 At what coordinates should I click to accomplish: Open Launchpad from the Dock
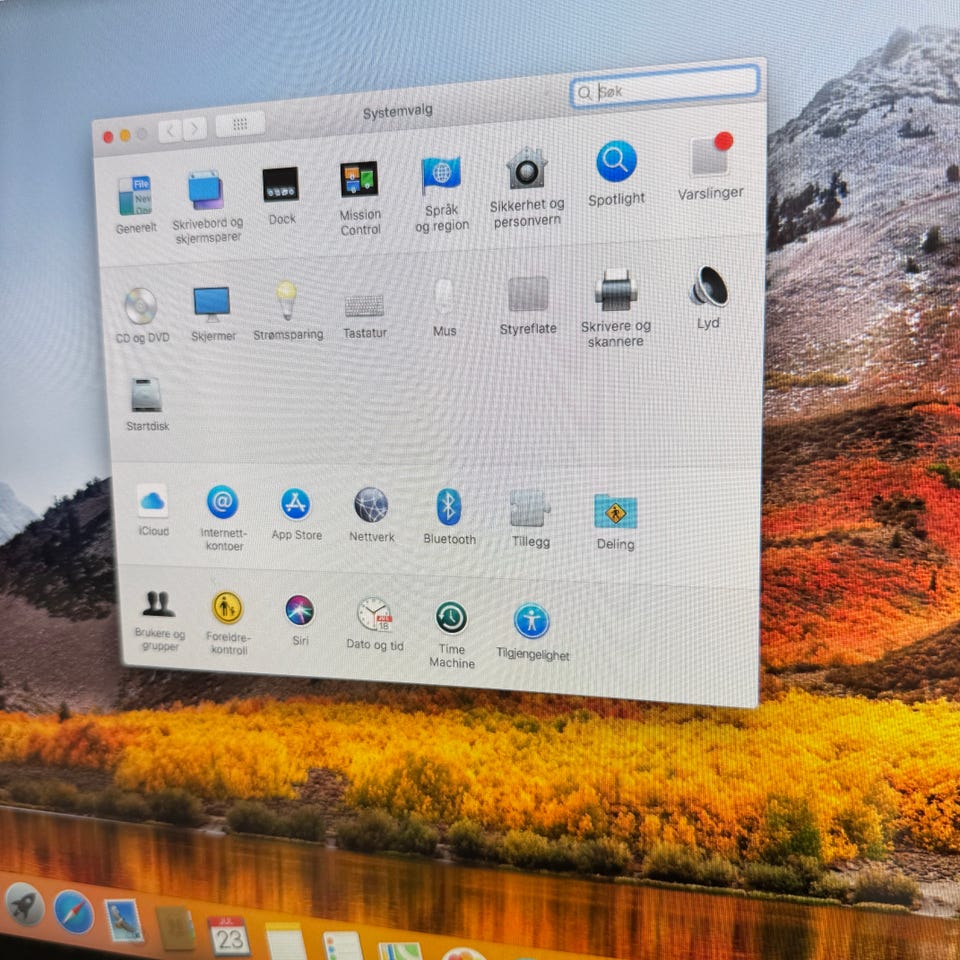click(24, 905)
